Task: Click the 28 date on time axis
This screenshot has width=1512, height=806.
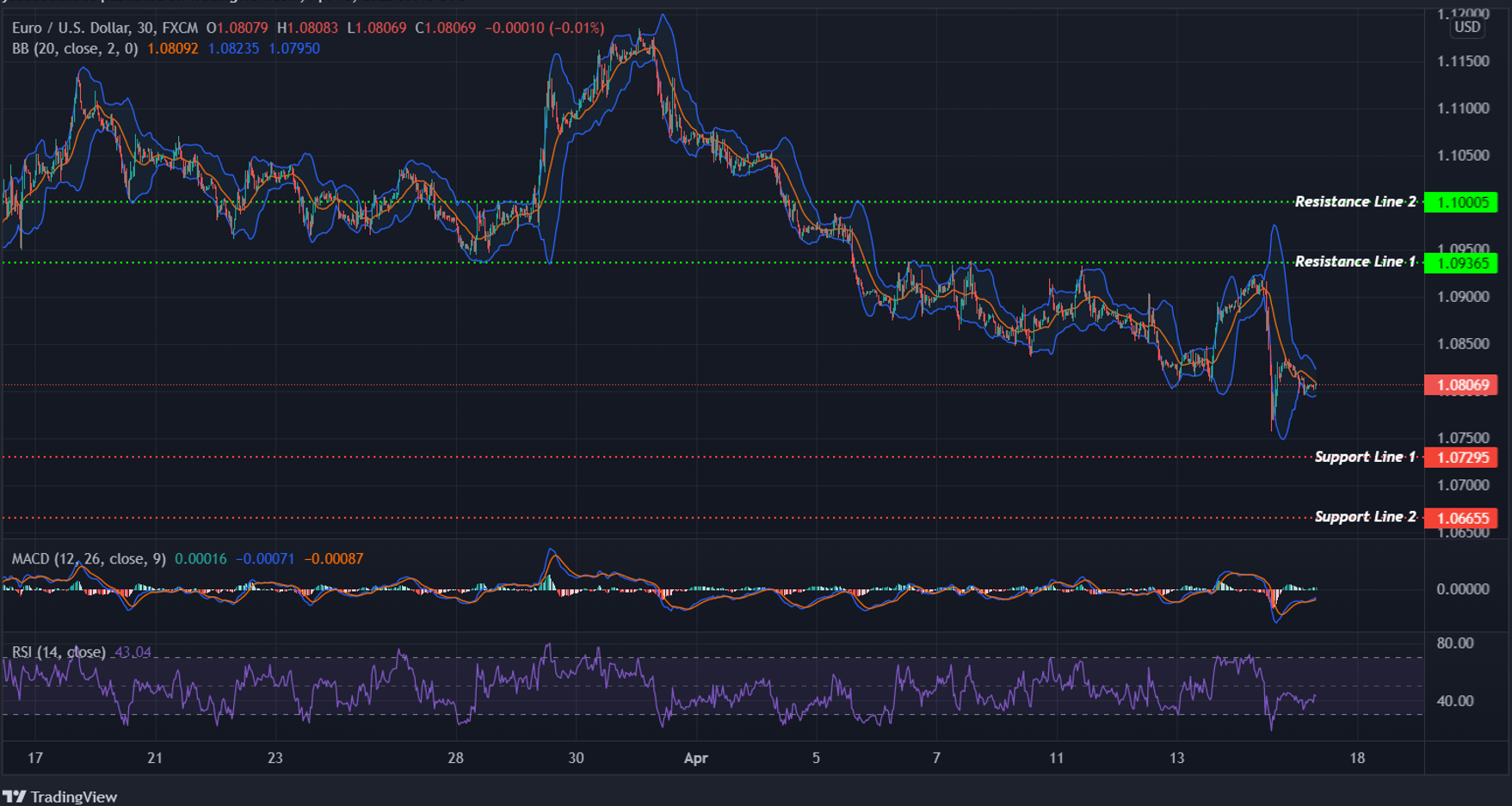Action: (455, 759)
